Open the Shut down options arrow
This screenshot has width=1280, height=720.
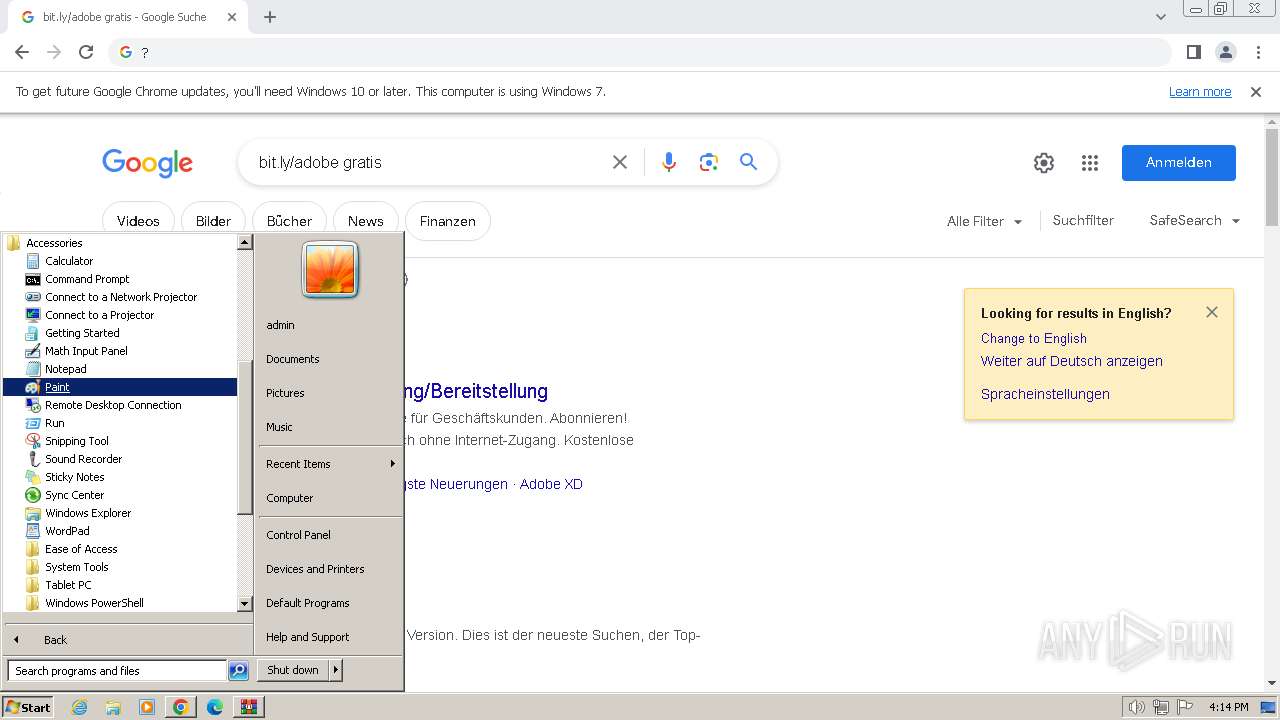coord(336,670)
